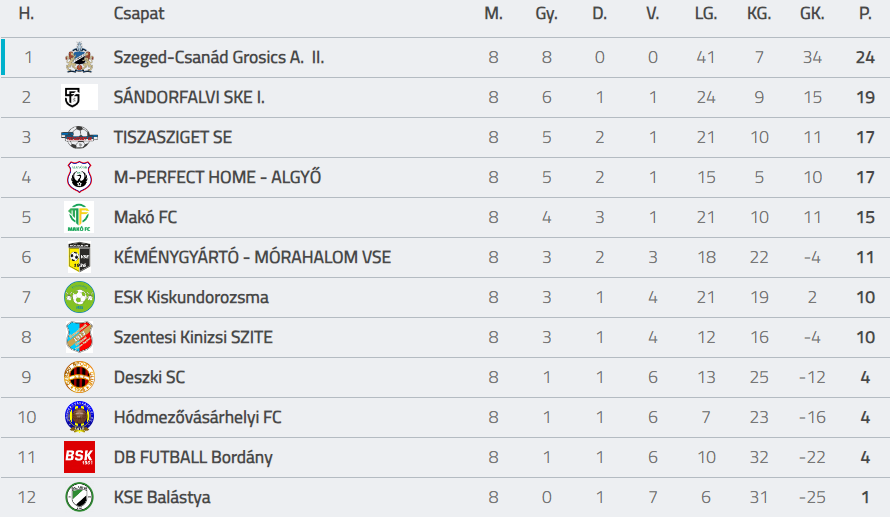
Task: Open the SÁNDORFALVI SKE I. team page
Action: click(x=189, y=97)
